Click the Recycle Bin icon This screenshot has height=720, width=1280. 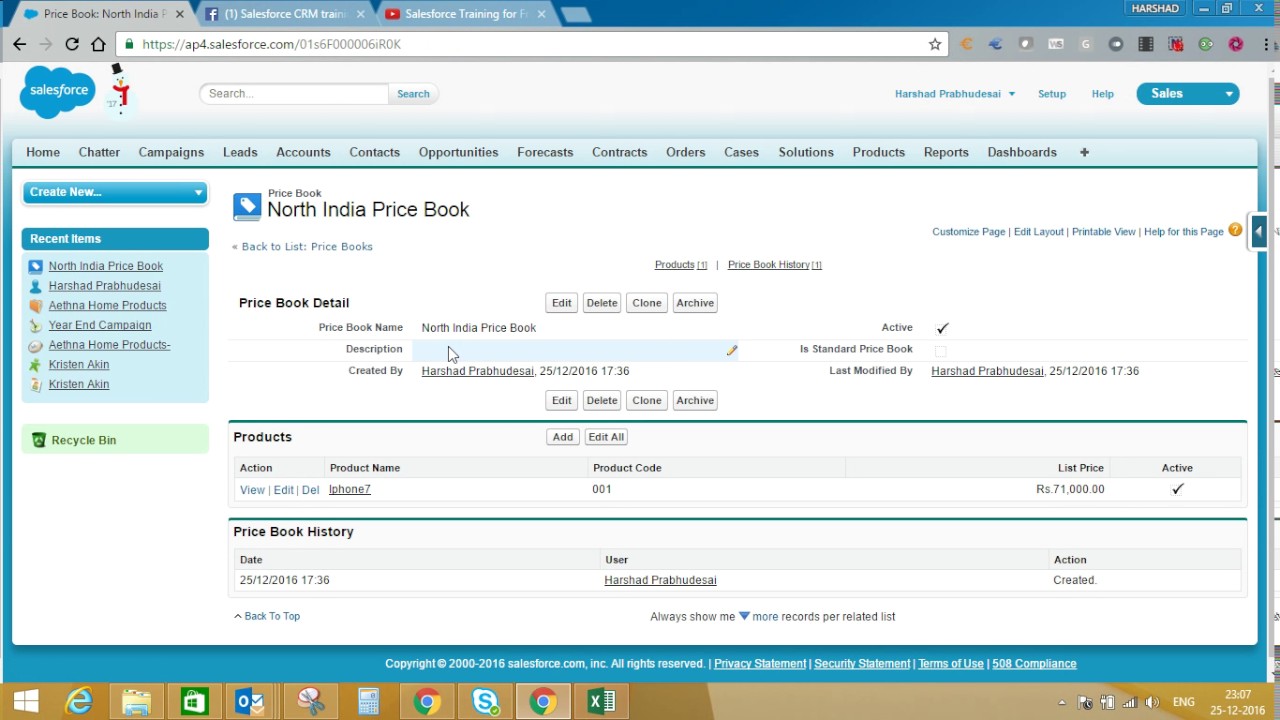[x=39, y=440]
